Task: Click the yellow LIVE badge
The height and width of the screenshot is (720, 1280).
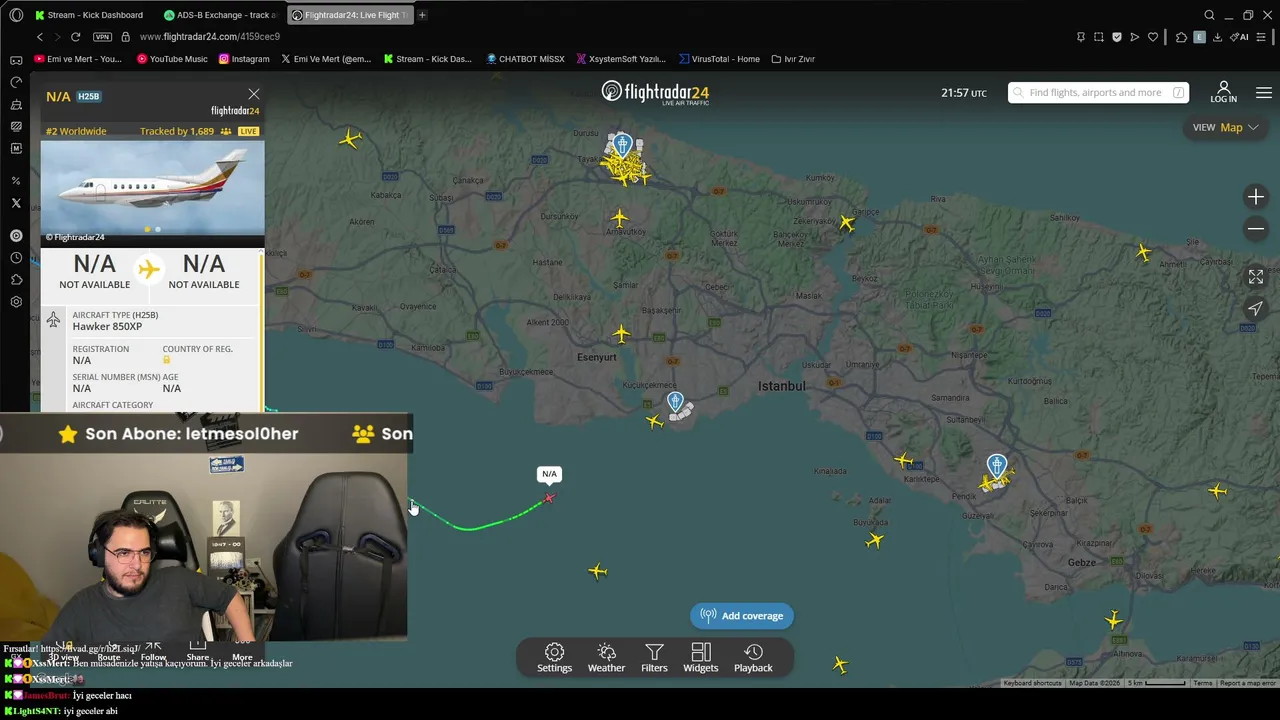Action: click(248, 132)
